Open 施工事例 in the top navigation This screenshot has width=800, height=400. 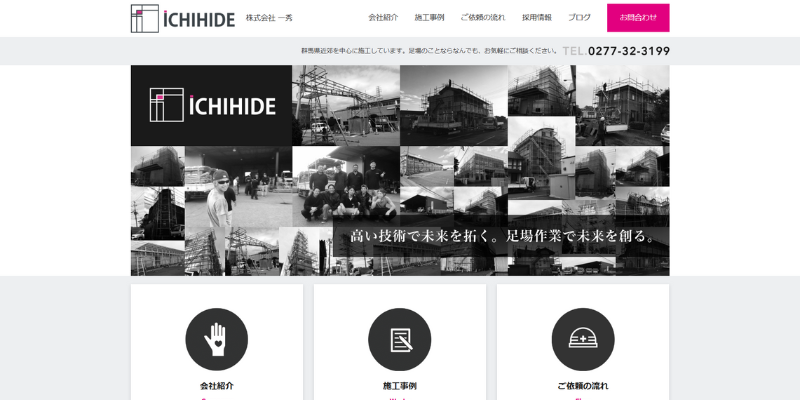point(430,18)
